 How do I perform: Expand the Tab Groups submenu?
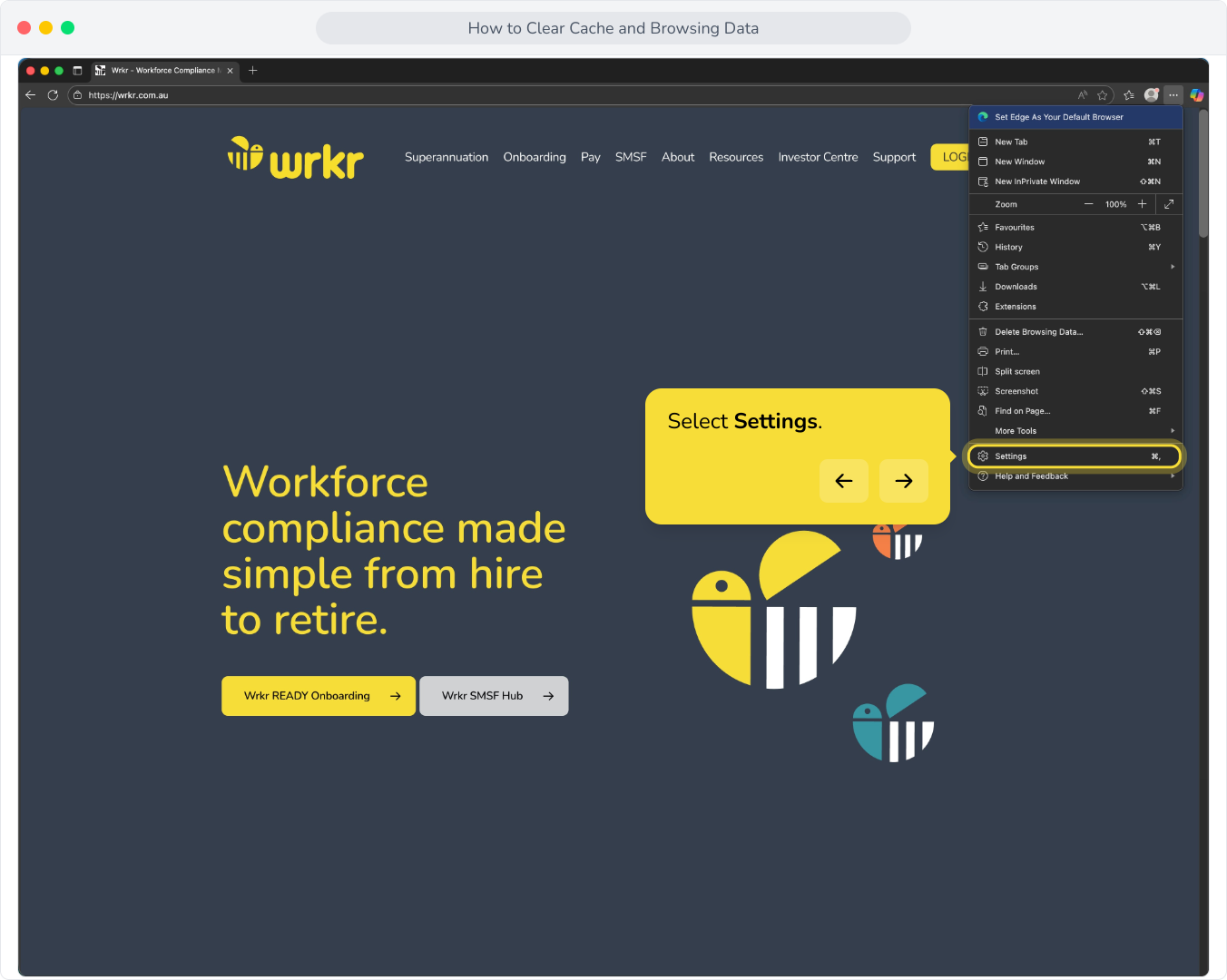click(x=1076, y=267)
